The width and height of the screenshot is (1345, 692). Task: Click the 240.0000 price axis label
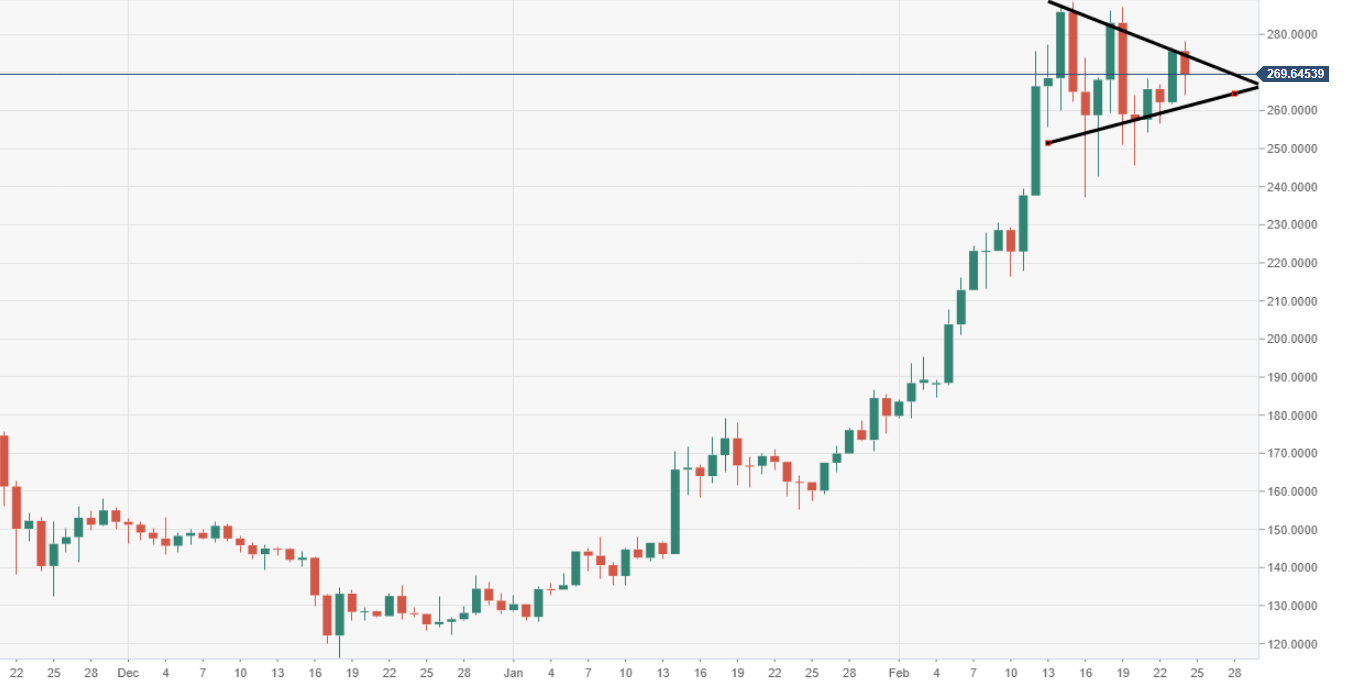pos(1291,187)
